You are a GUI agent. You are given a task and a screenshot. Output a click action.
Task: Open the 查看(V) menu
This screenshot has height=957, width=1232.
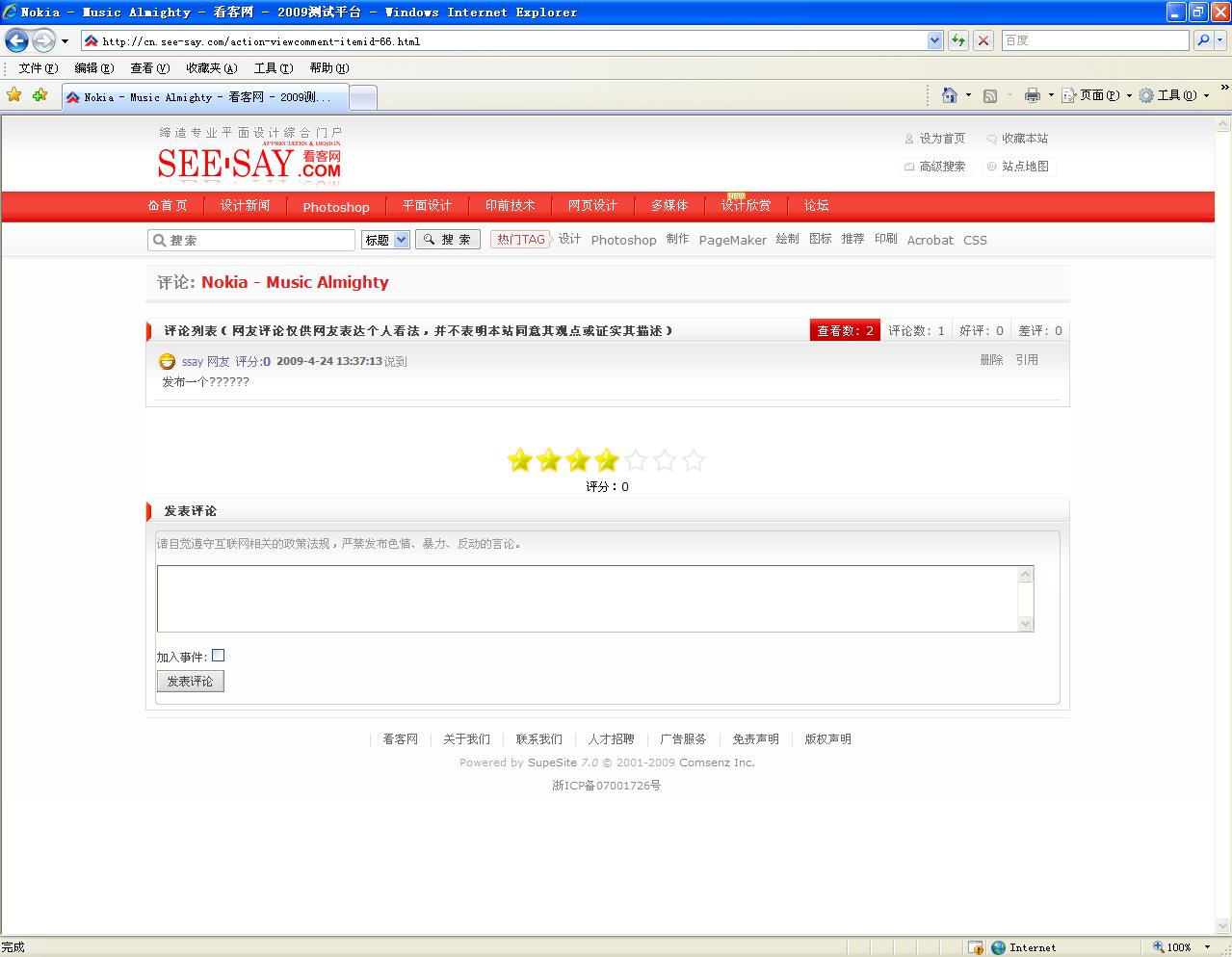[150, 68]
